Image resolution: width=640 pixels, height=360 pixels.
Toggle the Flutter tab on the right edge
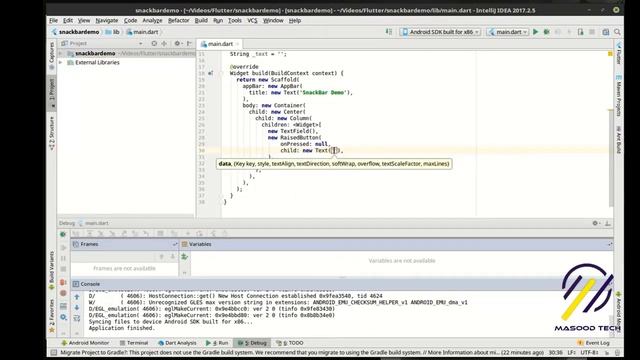click(x=619, y=53)
